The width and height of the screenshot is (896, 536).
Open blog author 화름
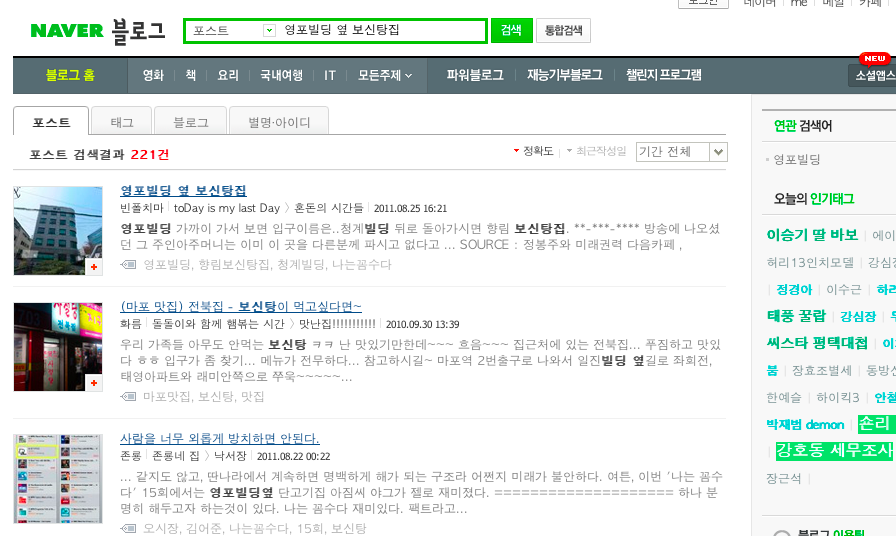(131, 325)
